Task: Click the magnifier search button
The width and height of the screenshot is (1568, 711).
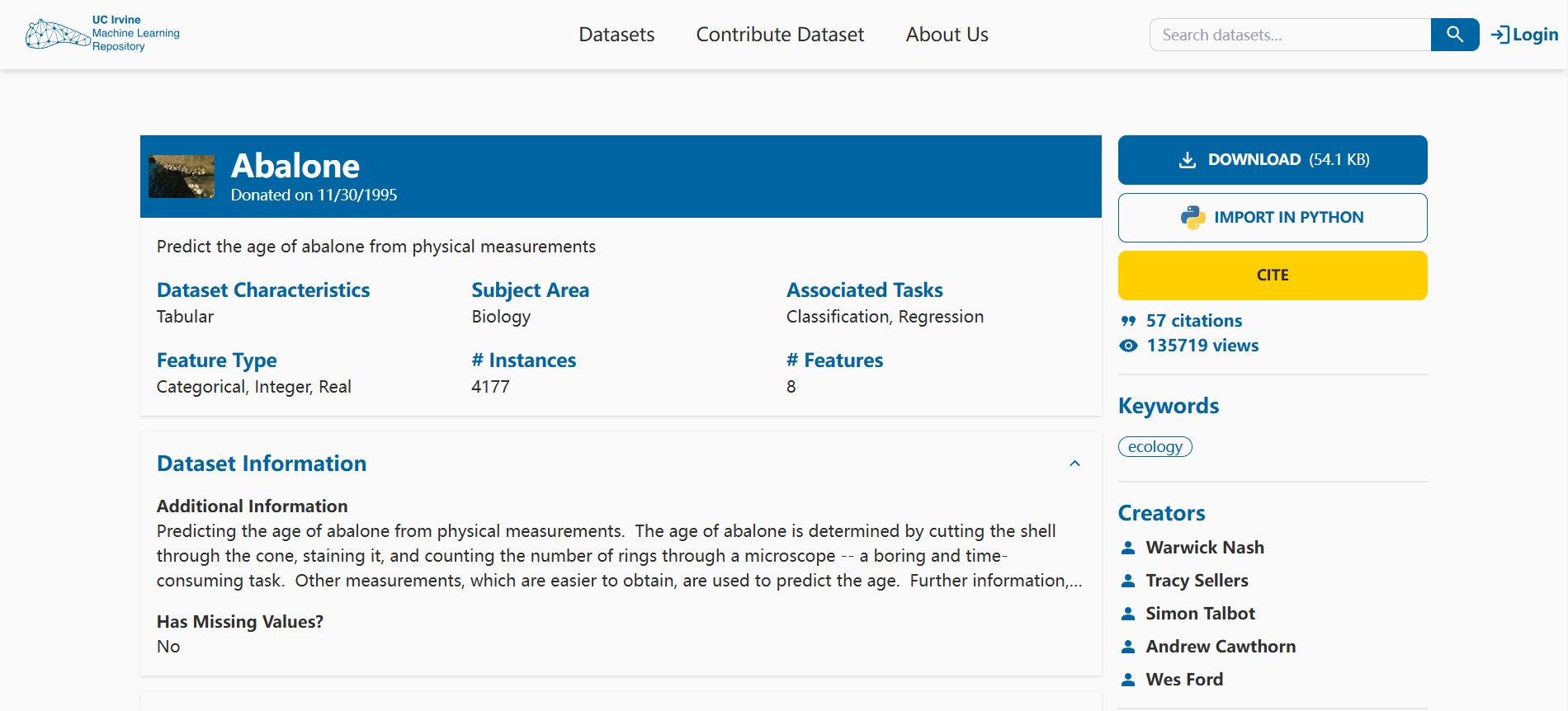Action: tap(1455, 35)
